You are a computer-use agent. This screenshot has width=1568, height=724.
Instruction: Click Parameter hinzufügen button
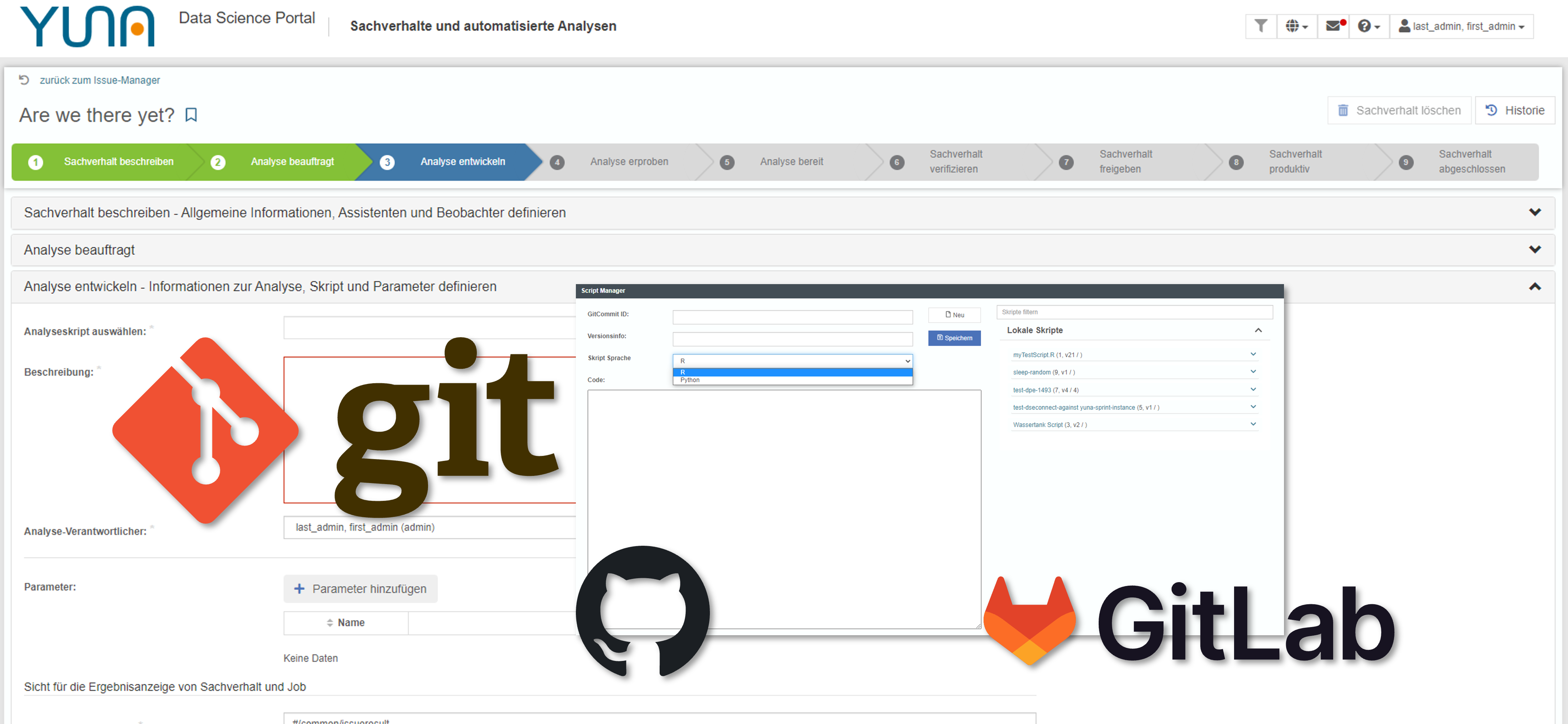[360, 589]
